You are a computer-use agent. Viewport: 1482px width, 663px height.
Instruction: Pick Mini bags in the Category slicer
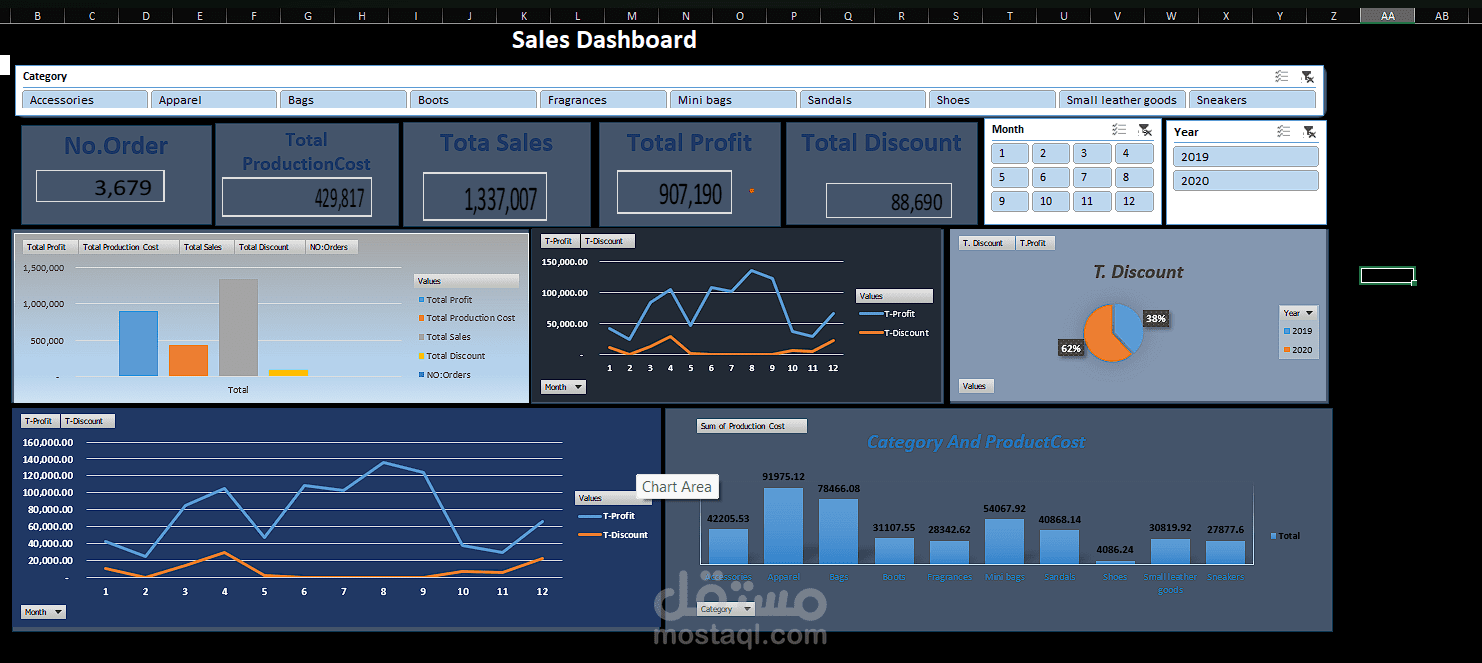tap(733, 100)
